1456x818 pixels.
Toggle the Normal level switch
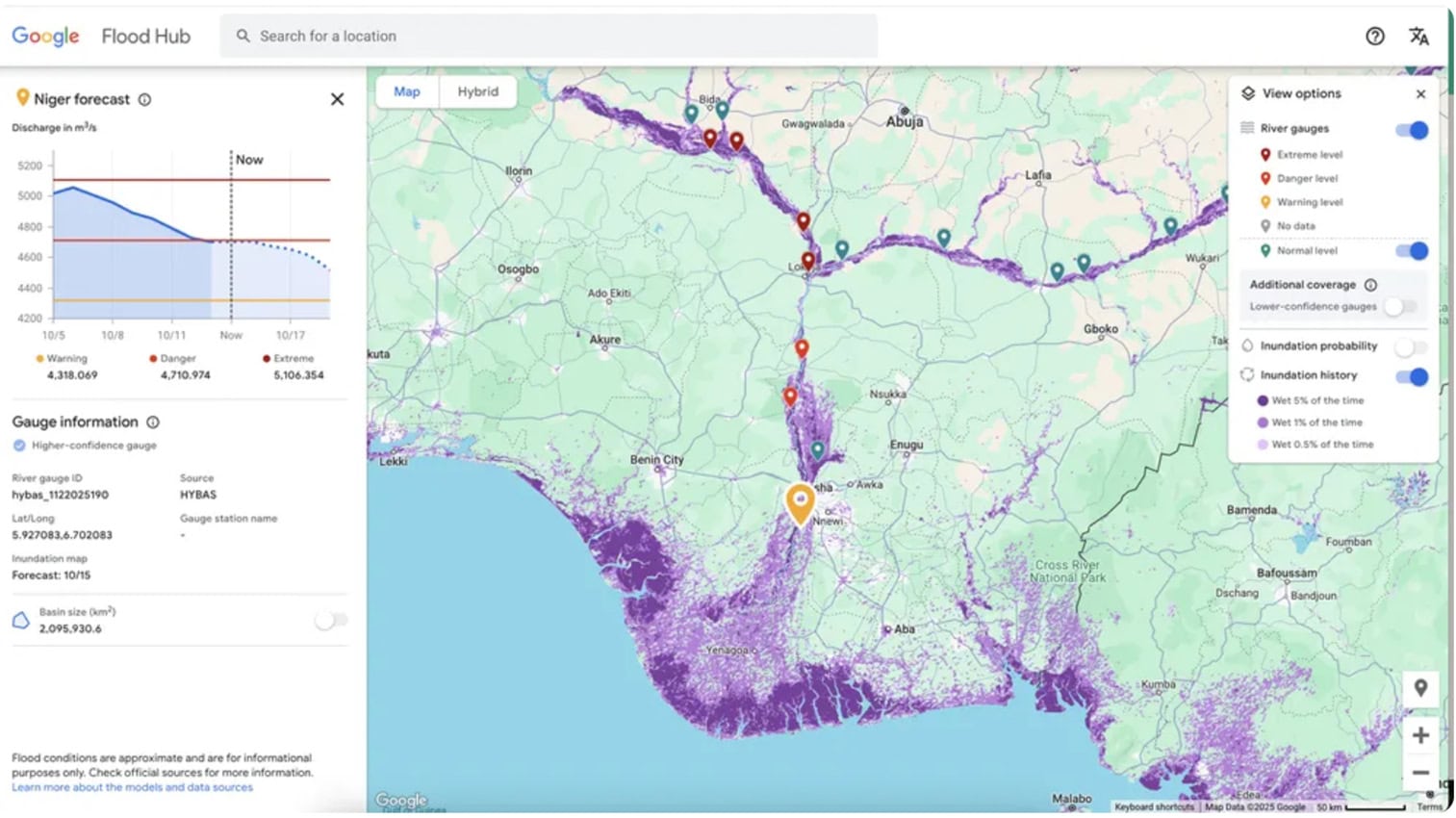pyautogui.click(x=1412, y=251)
